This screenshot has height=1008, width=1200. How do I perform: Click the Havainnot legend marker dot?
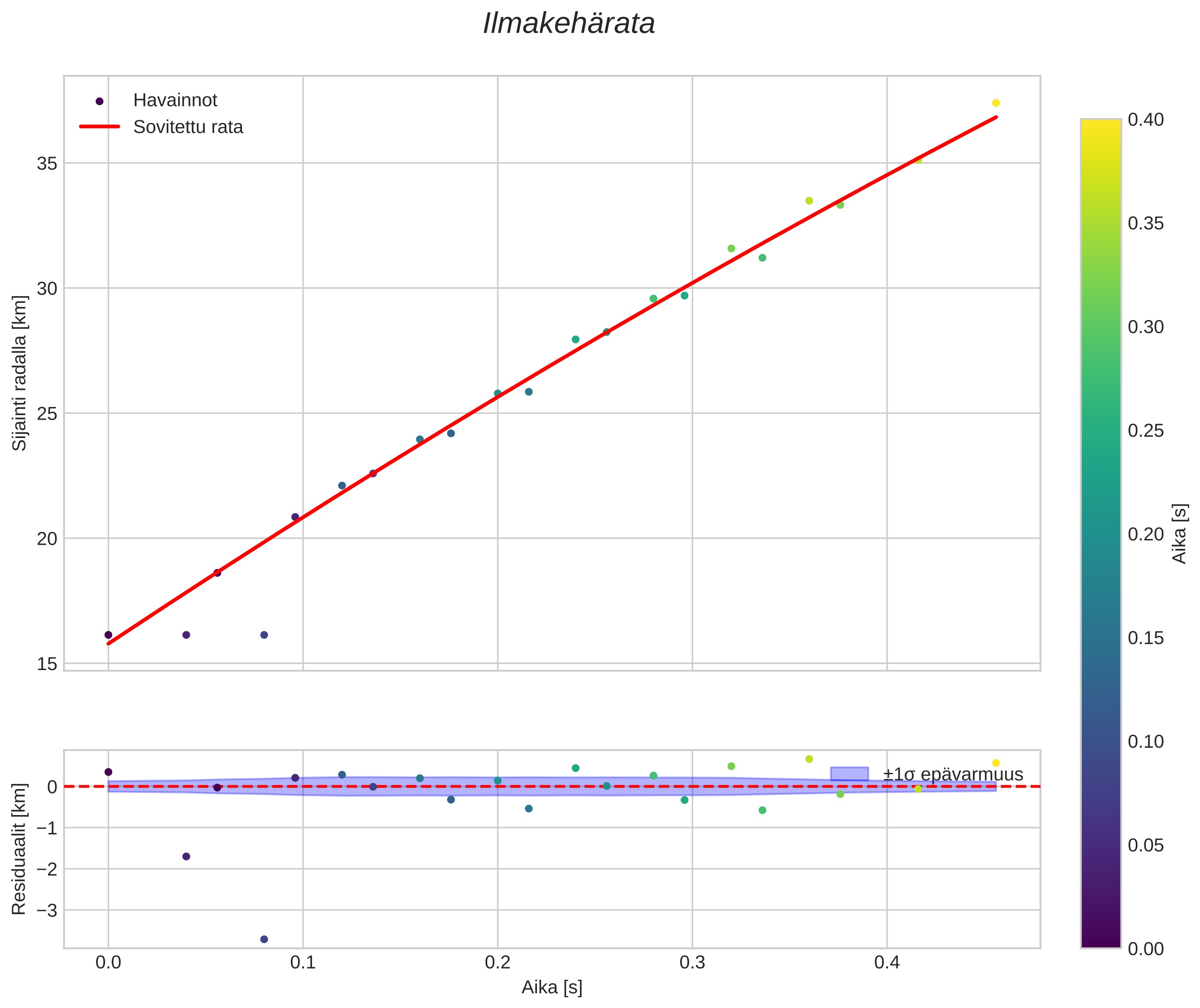point(100,101)
